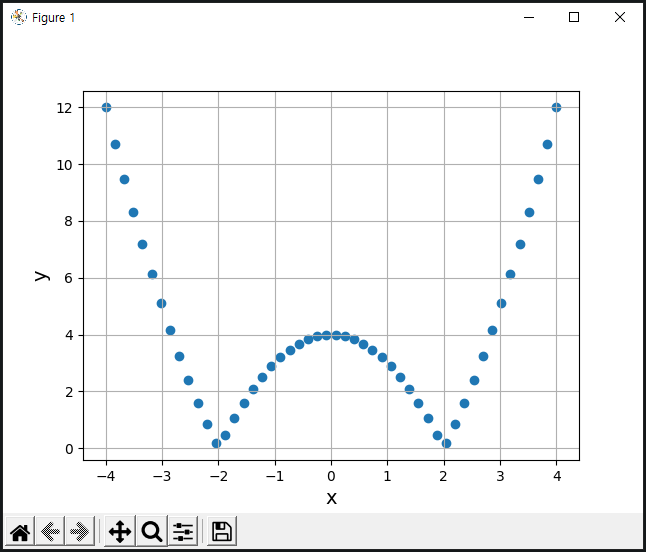Viewport: 646px width, 552px height.
Task: Click the matplotlib icon in the title bar
Action: click(19, 17)
